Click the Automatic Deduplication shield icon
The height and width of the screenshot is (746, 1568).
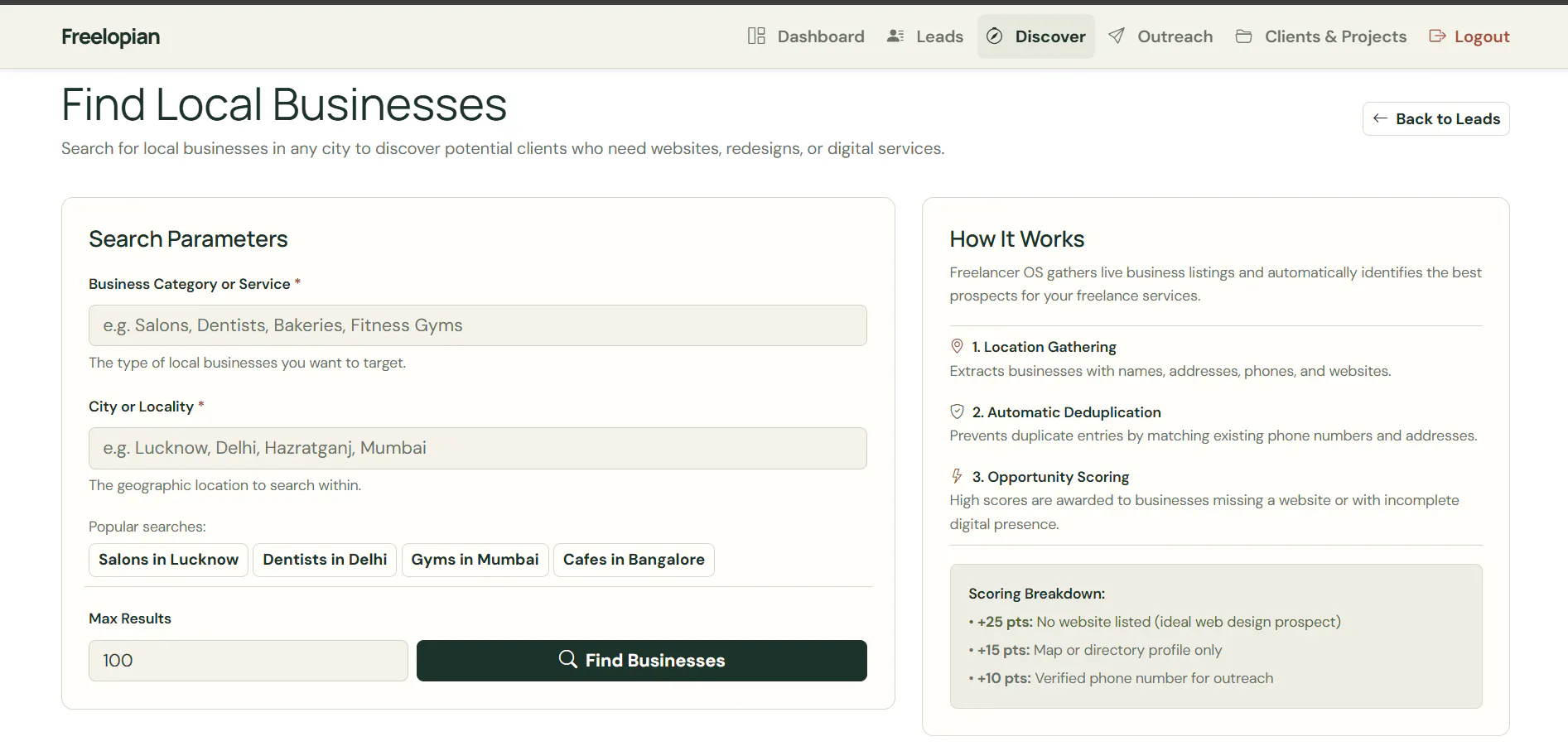click(957, 412)
